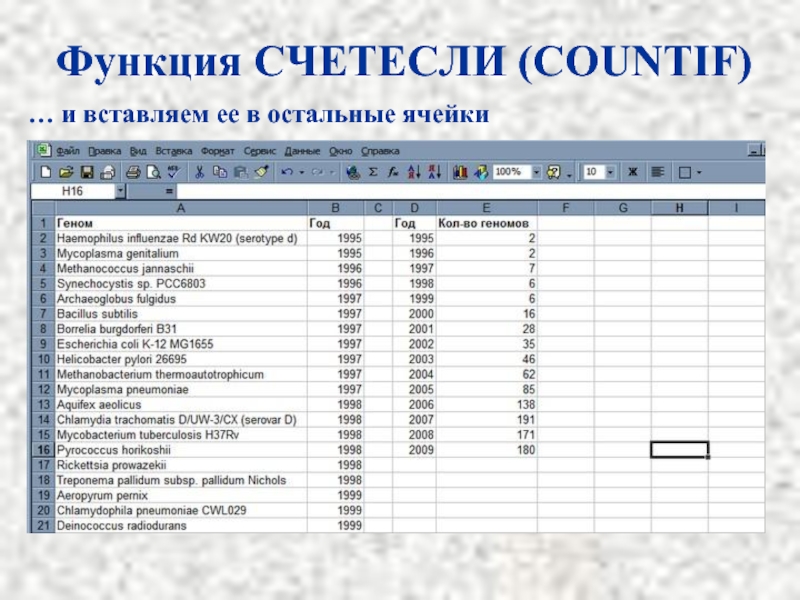Open a file with the Open folder icon
The height and width of the screenshot is (600, 800).
(66, 172)
